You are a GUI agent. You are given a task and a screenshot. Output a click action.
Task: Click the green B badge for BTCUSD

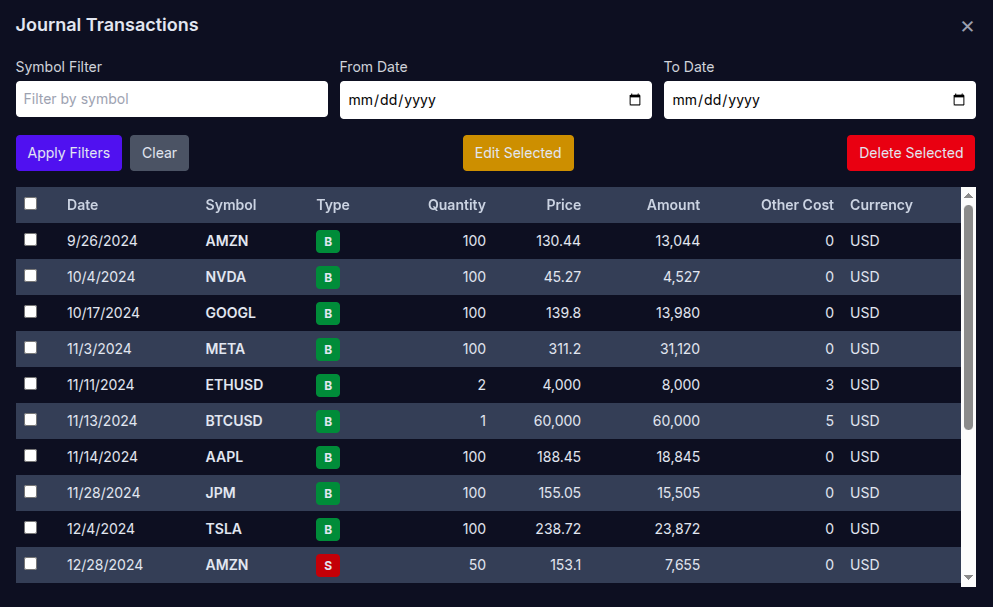click(x=327, y=421)
